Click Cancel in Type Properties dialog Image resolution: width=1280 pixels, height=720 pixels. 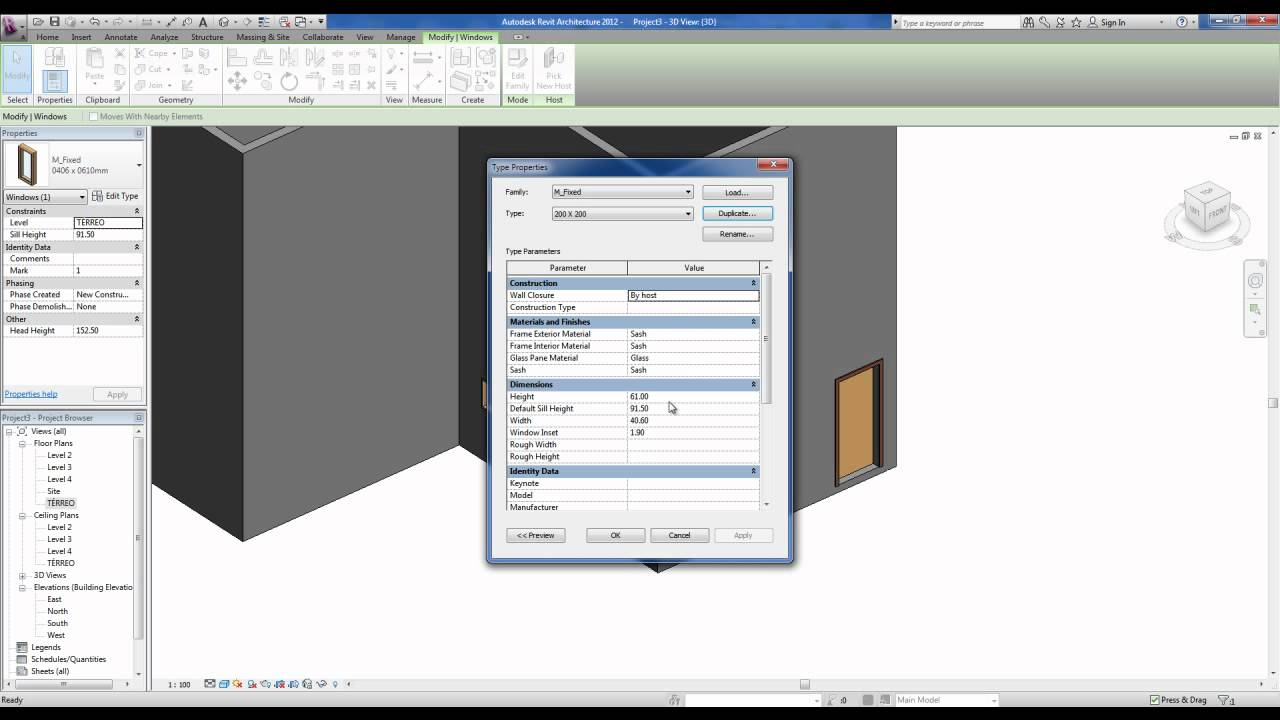(679, 535)
